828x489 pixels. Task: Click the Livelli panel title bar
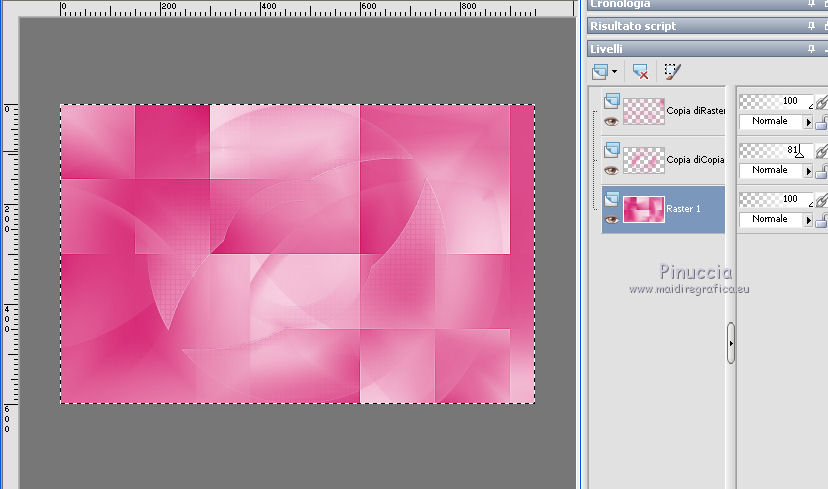tap(708, 49)
